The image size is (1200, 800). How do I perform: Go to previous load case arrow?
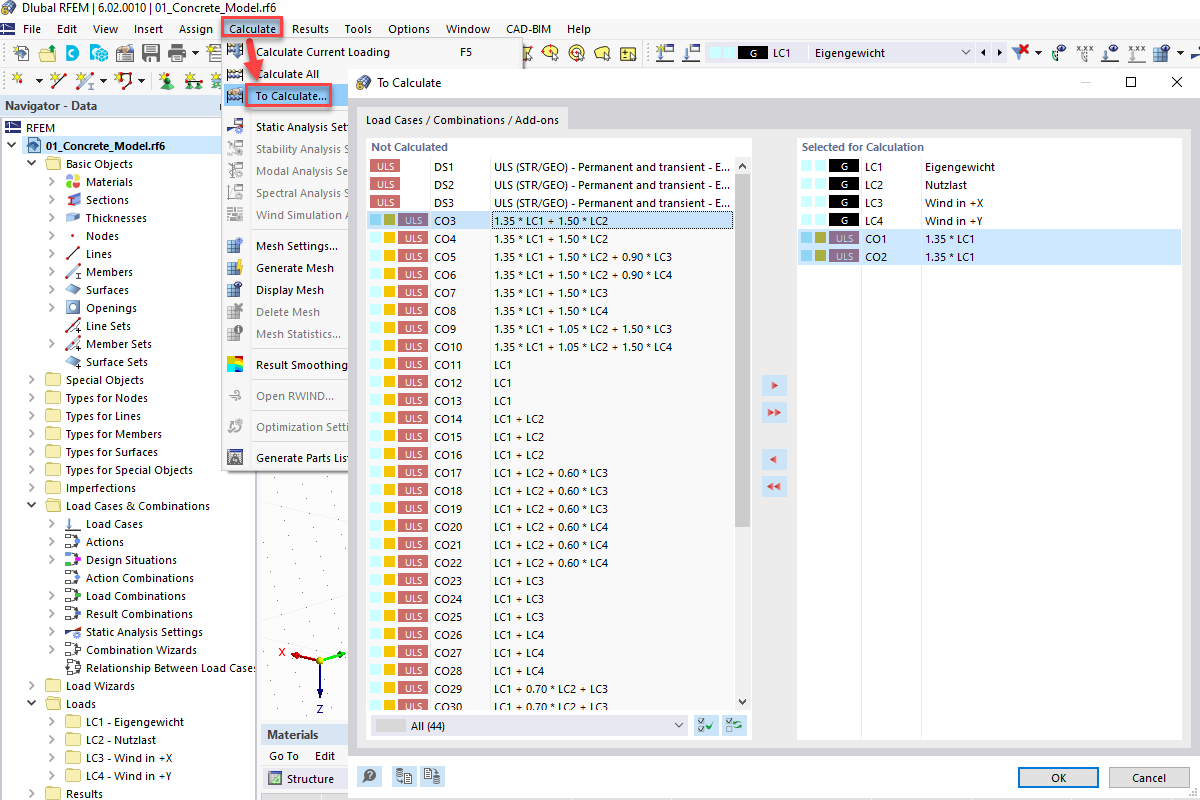(x=984, y=52)
